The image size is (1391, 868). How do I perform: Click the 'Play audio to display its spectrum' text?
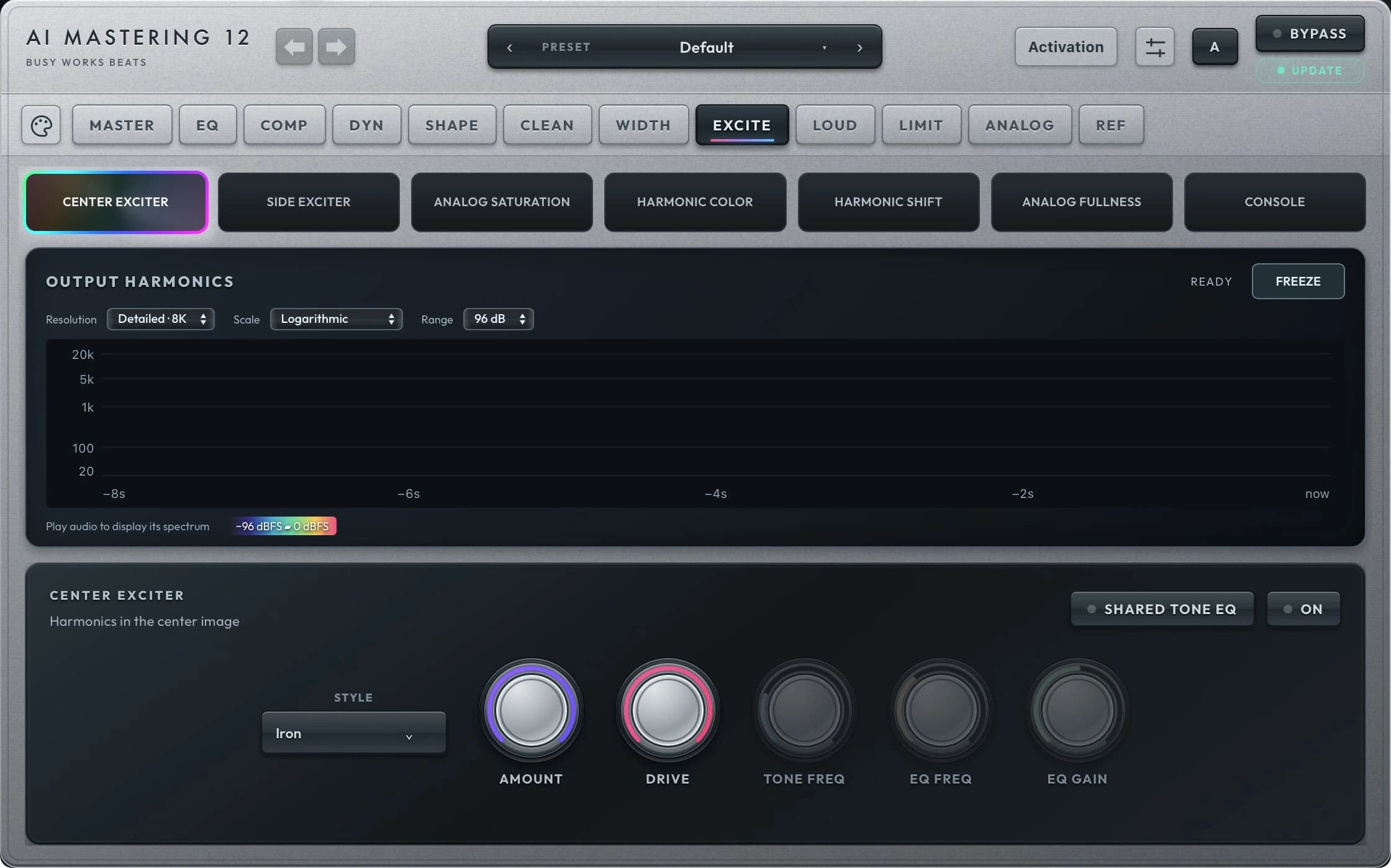[x=127, y=527]
